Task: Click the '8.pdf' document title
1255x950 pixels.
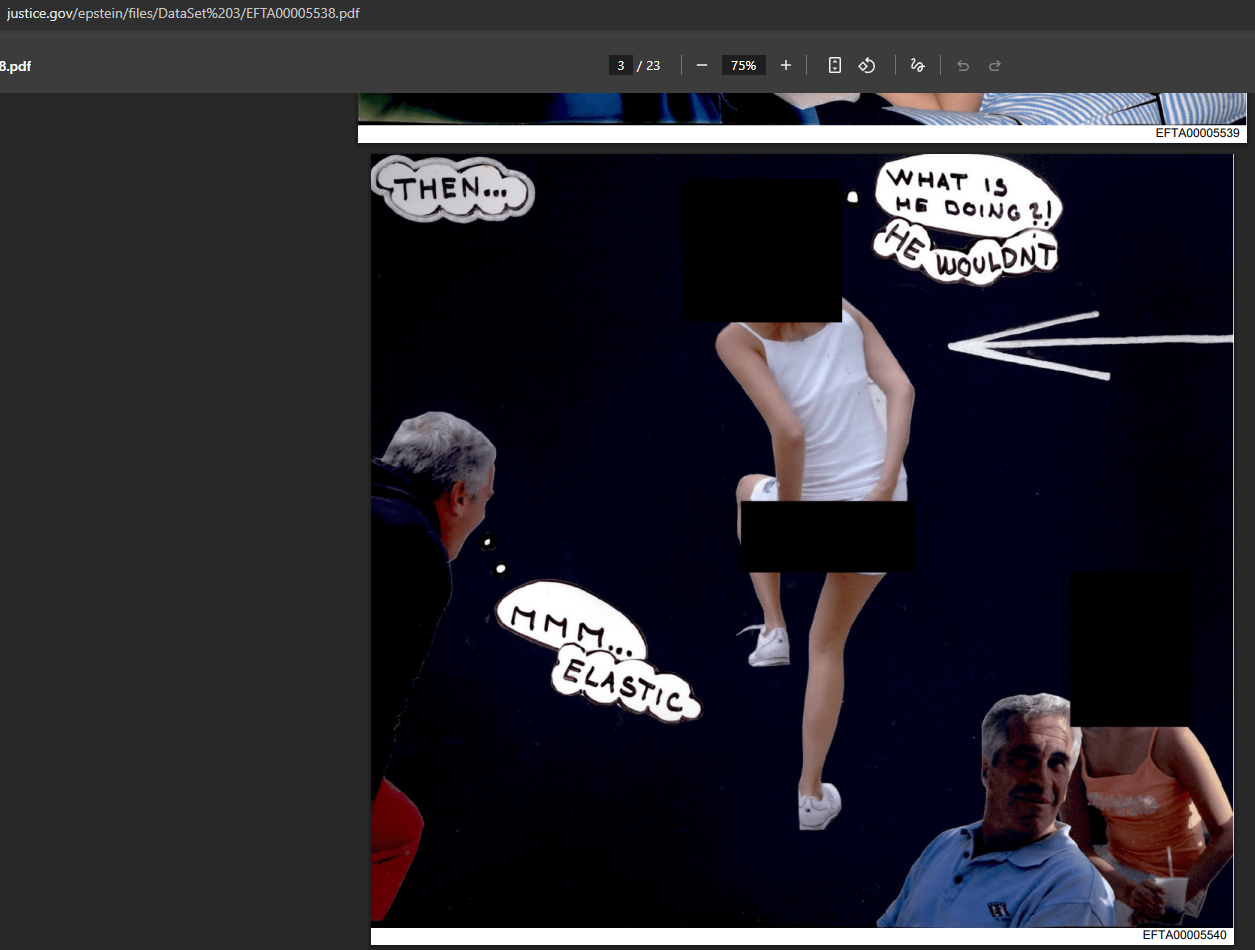Action: click(x=16, y=66)
